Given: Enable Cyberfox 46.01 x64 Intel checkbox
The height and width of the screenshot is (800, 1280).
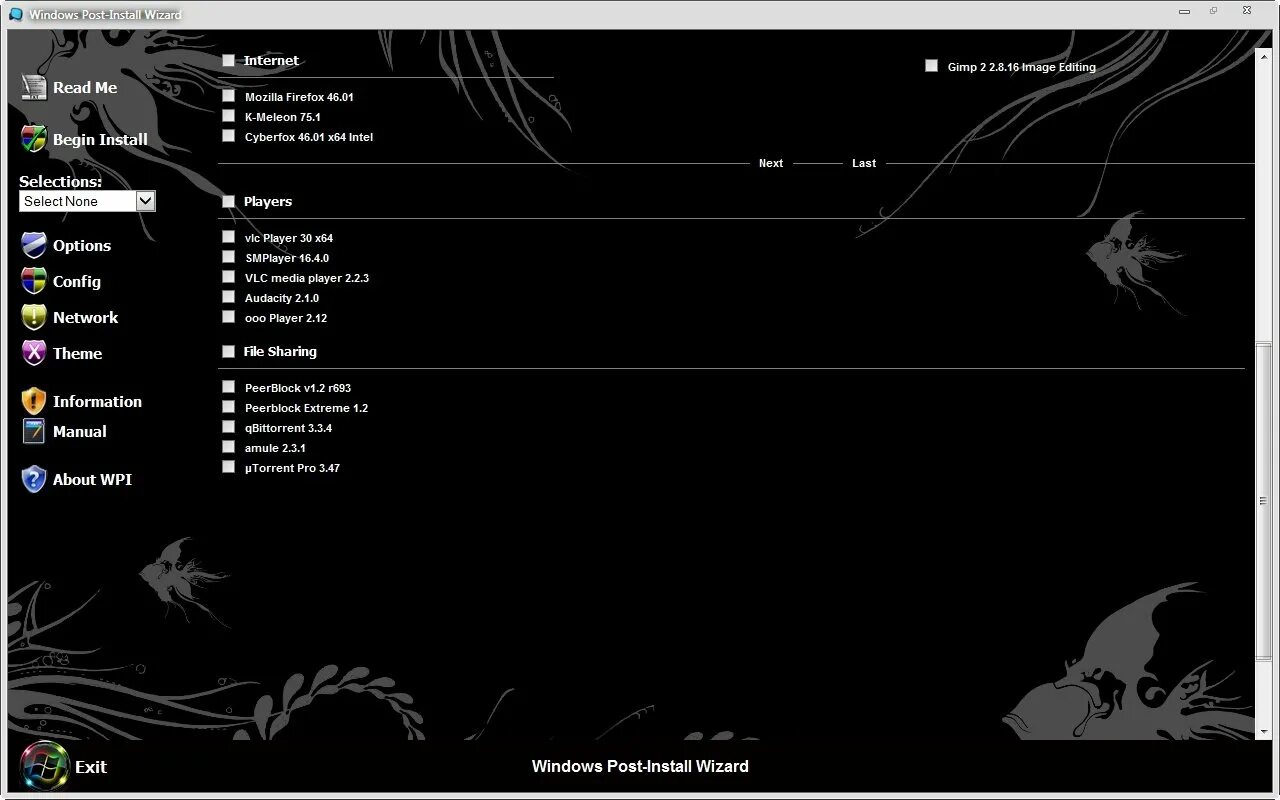Looking at the screenshot, I should (x=228, y=137).
